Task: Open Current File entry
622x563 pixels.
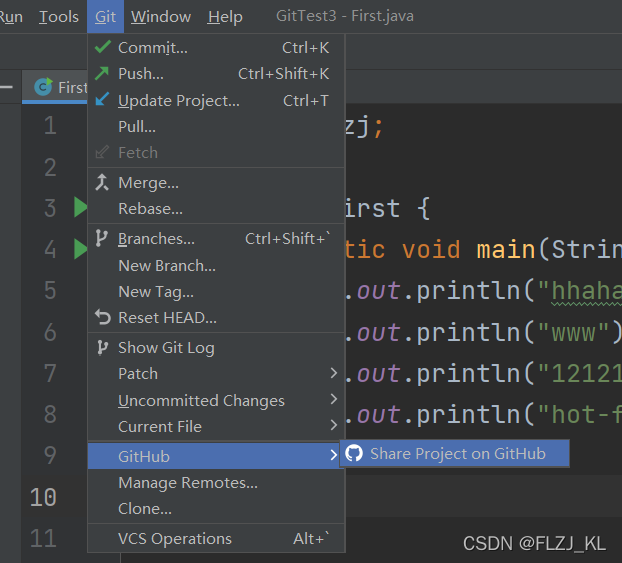Action: tap(216, 427)
